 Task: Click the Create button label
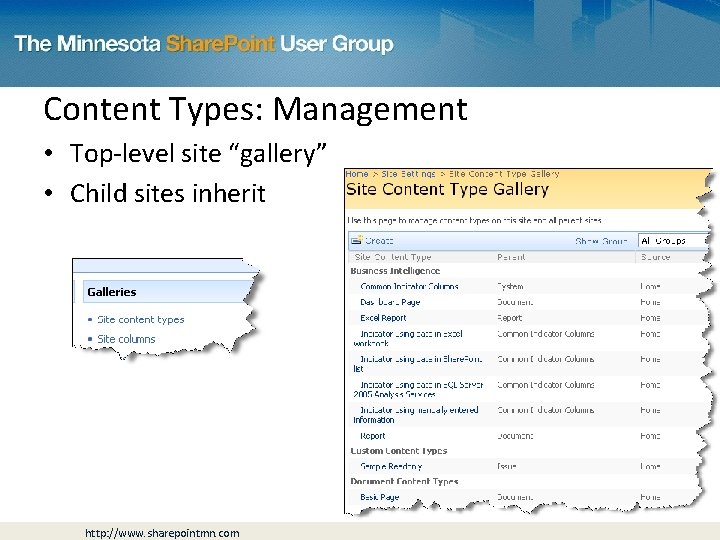click(x=379, y=241)
